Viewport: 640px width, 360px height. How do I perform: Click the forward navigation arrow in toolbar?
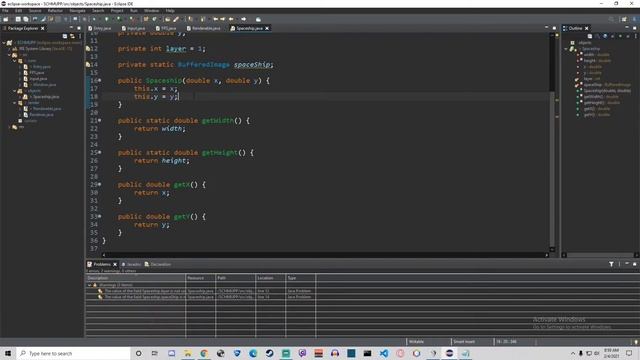(244, 19)
